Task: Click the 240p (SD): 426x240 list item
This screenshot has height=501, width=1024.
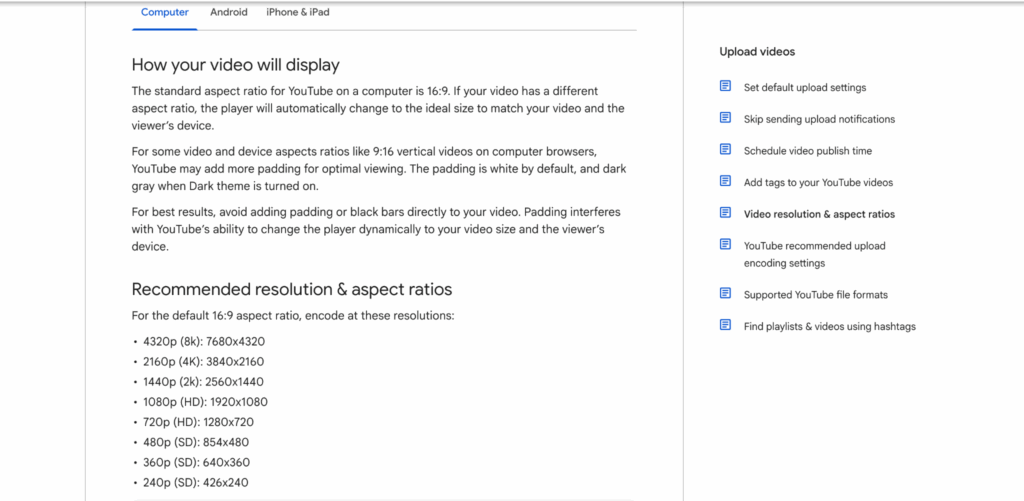Action: 196,483
